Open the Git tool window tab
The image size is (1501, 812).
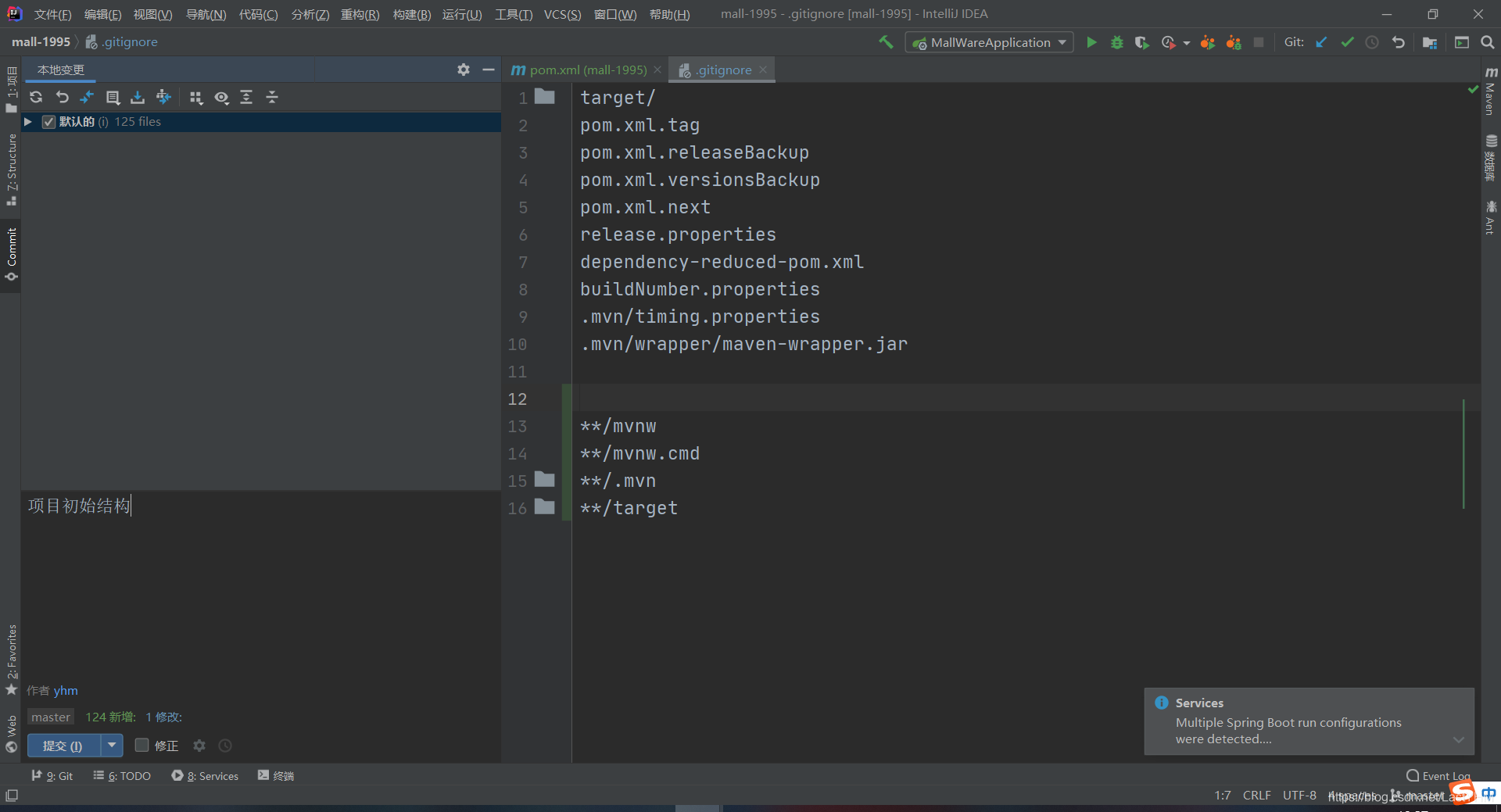(x=52, y=776)
